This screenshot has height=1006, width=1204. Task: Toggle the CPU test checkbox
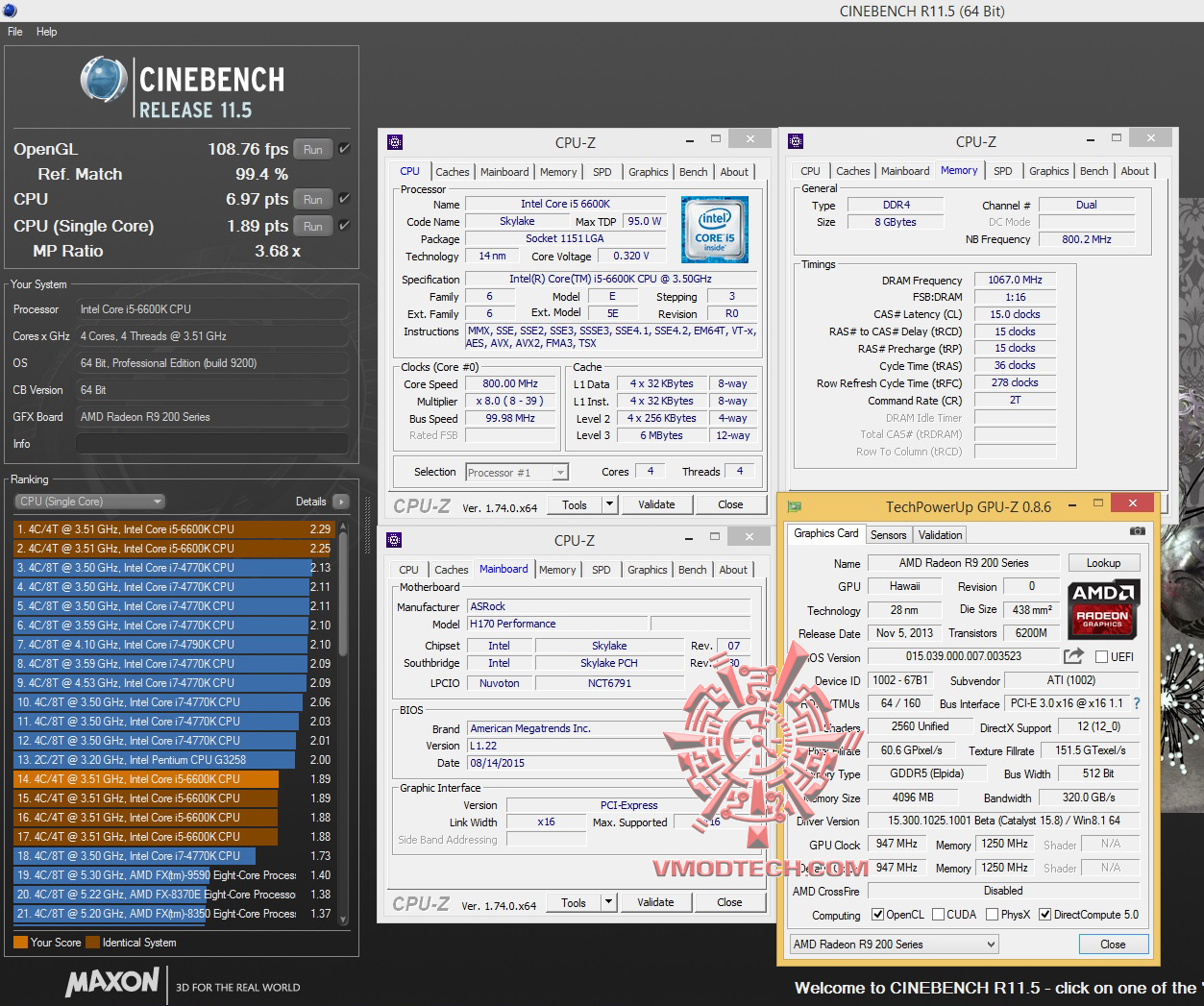pyautogui.click(x=344, y=199)
